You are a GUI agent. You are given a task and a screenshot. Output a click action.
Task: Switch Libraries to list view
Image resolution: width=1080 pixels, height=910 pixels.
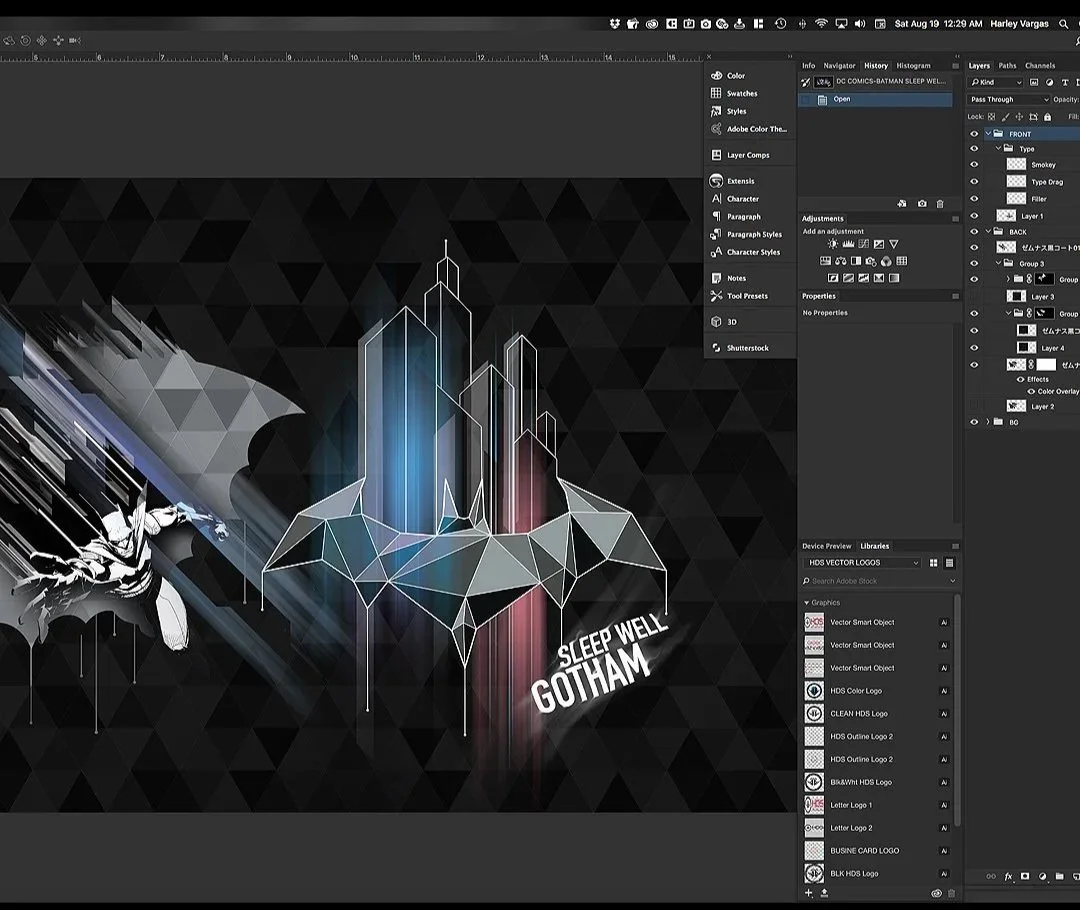click(949, 563)
